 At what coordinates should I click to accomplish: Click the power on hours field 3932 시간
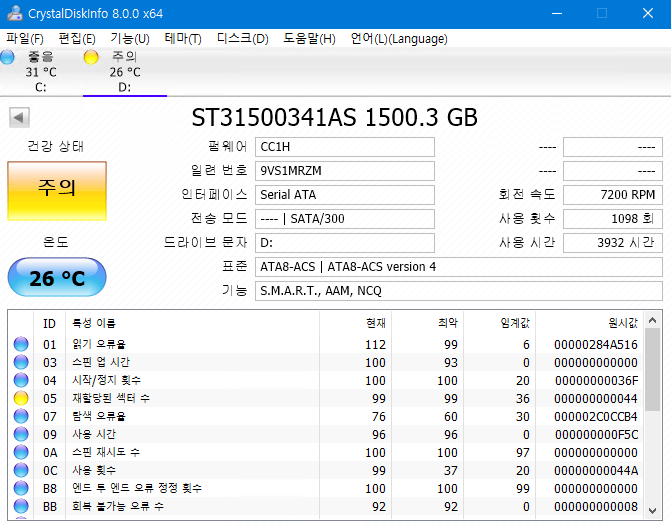[613, 243]
